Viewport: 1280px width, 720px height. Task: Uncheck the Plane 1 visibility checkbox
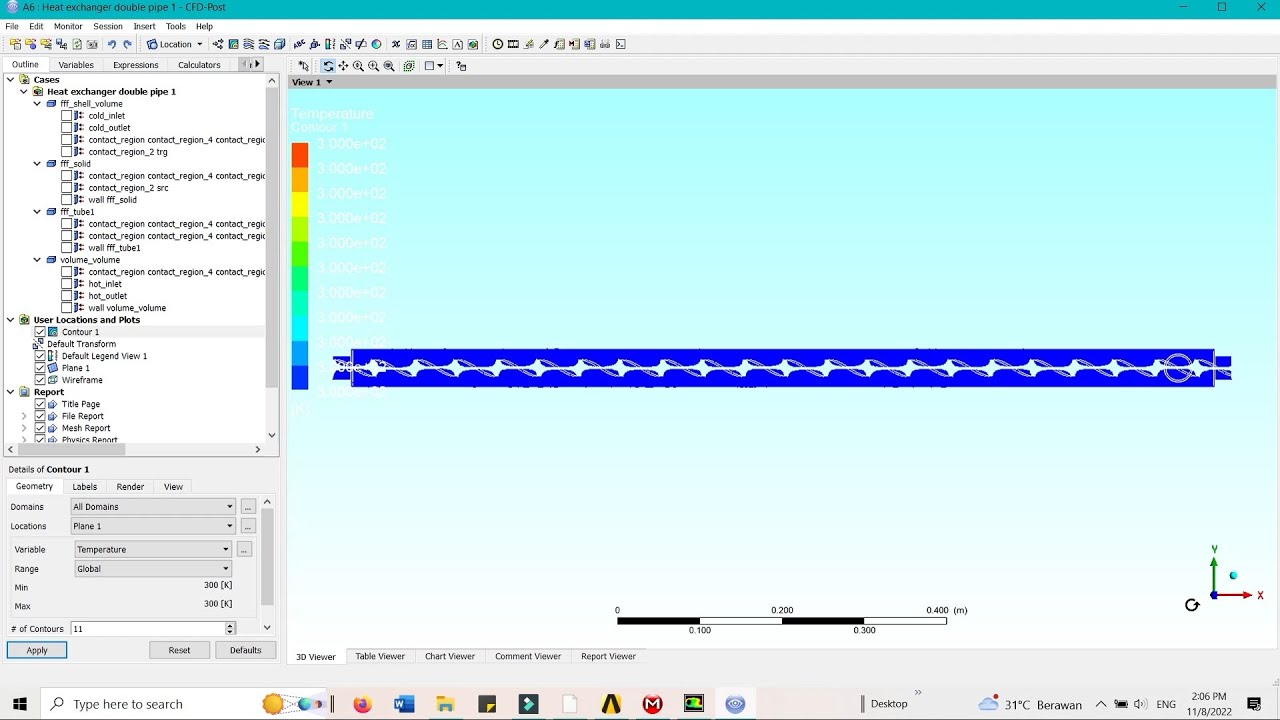pyautogui.click(x=40, y=368)
